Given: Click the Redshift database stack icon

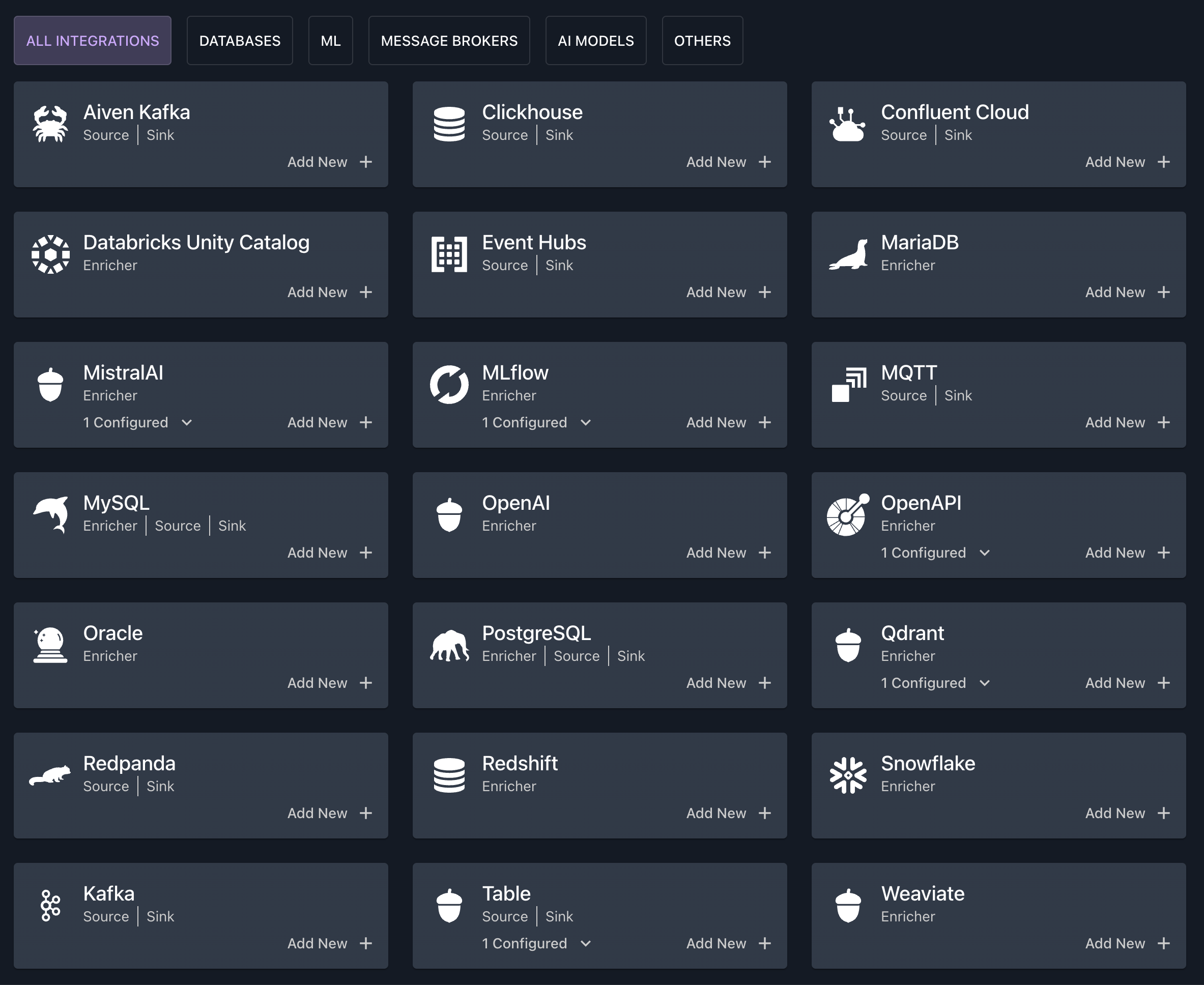Looking at the screenshot, I should (449, 775).
